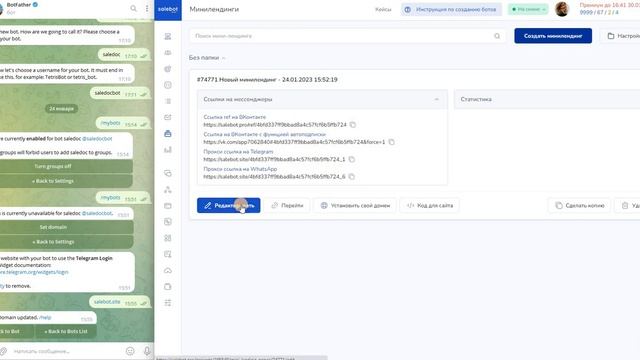This screenshot has width=640, height=360.
Task: Open the envelope mailing icon in Salebot sidebar
Action: point(168,117)
